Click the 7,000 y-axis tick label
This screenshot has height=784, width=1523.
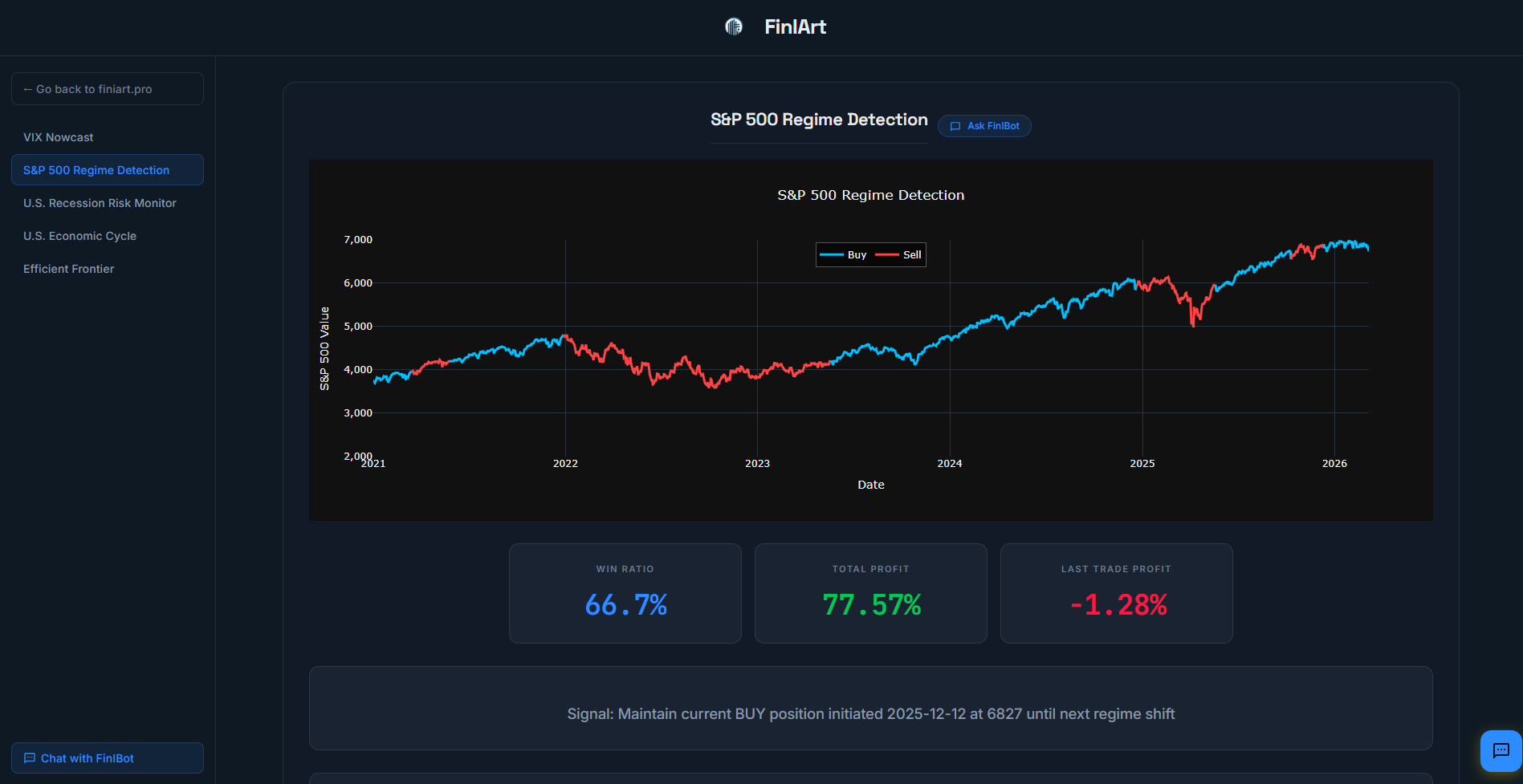358,240
